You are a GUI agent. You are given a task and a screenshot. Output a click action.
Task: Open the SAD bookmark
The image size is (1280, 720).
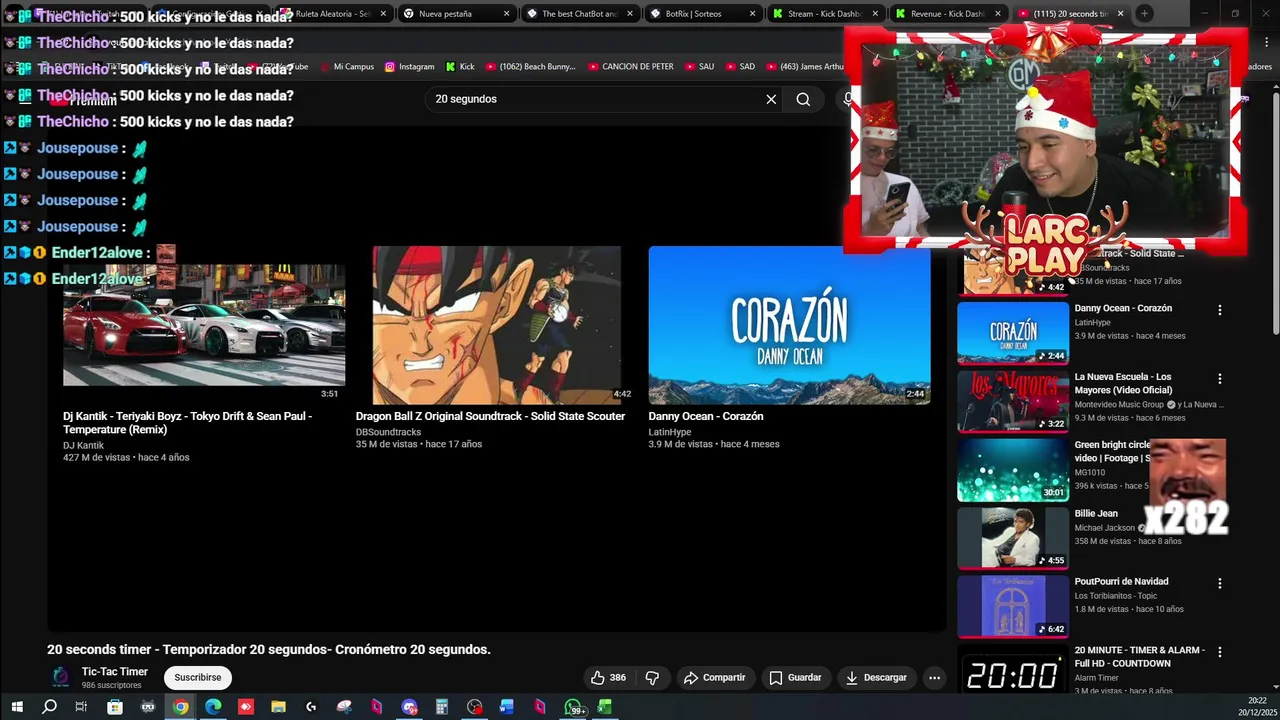pyautogui.click(x=740, y=67)
